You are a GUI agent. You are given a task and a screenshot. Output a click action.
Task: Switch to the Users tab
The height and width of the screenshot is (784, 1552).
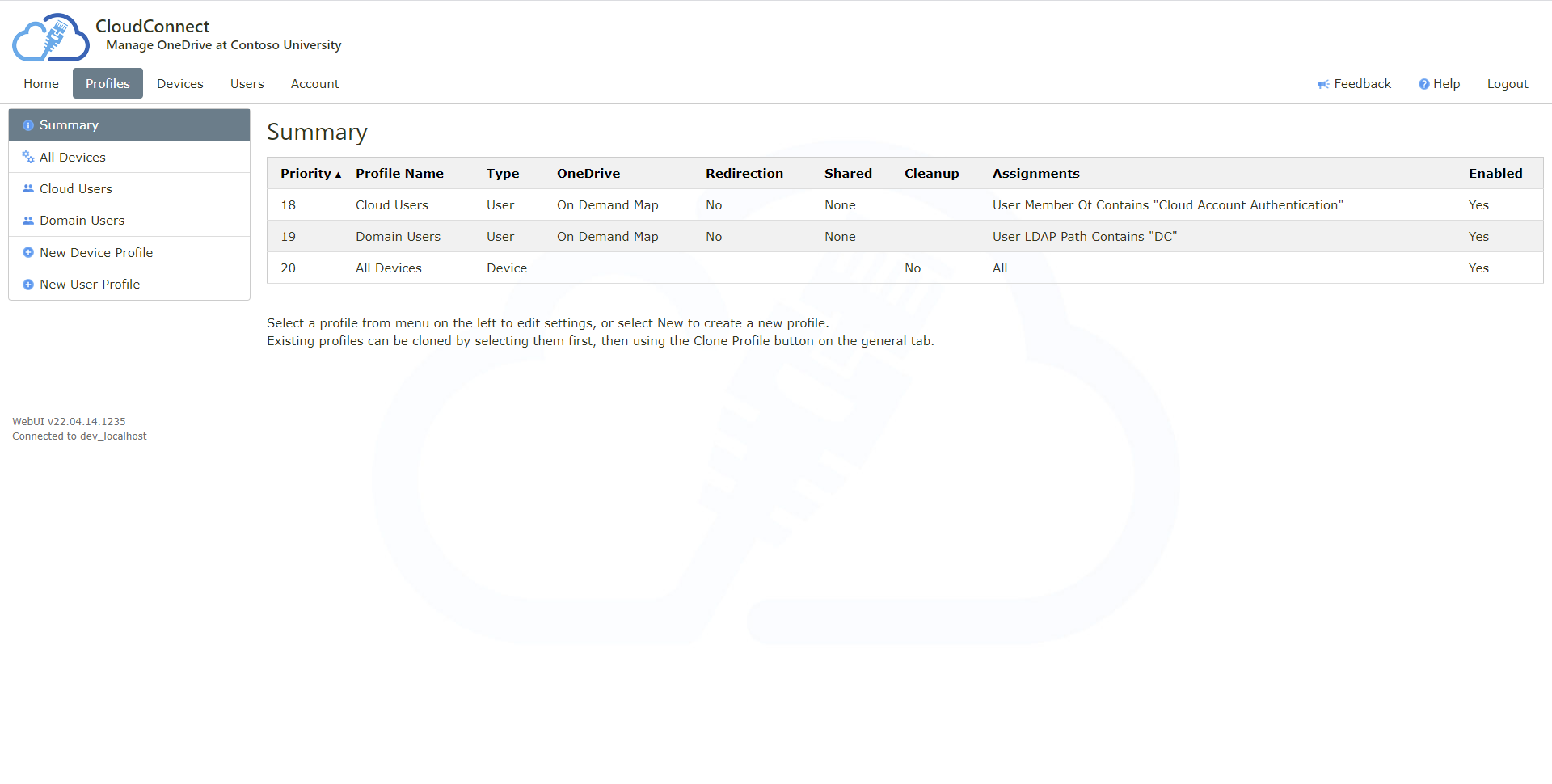pos(247,84)
